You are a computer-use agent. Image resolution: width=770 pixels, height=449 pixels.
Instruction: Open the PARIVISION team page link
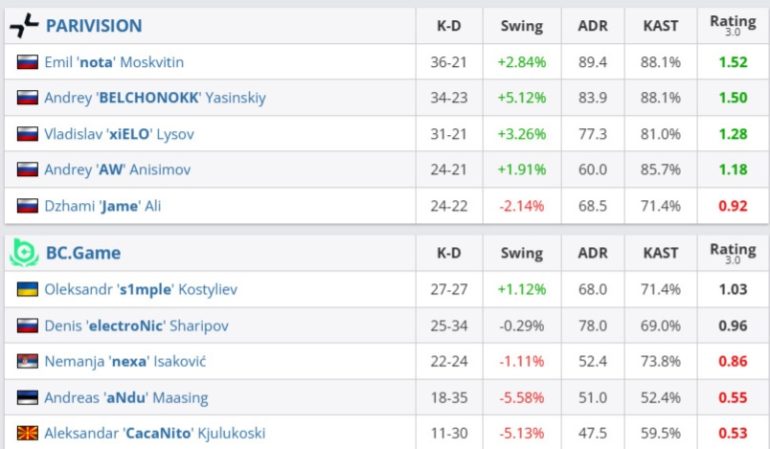pos(94,26)
